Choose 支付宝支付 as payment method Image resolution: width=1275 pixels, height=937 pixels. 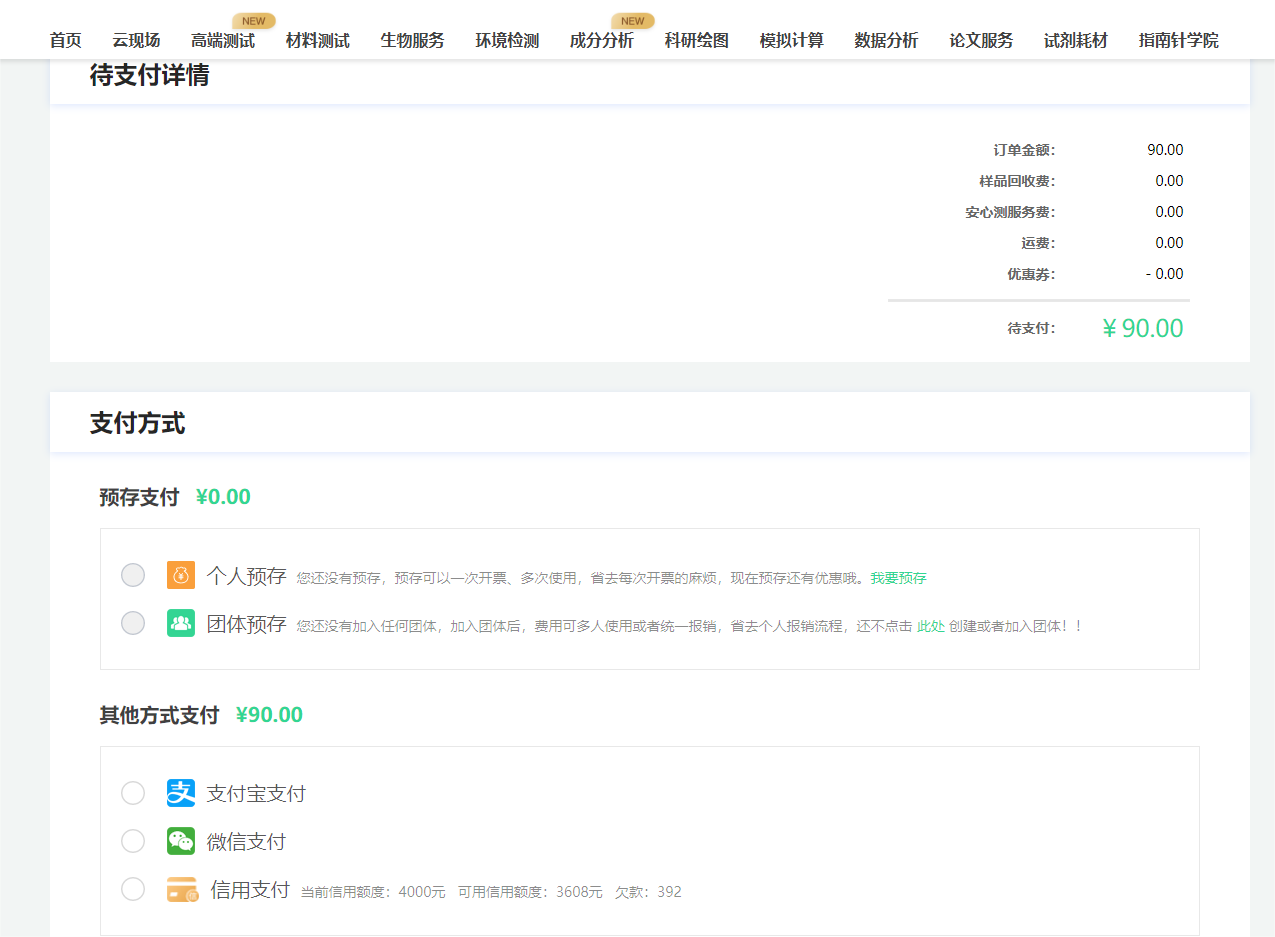[132, 792]
